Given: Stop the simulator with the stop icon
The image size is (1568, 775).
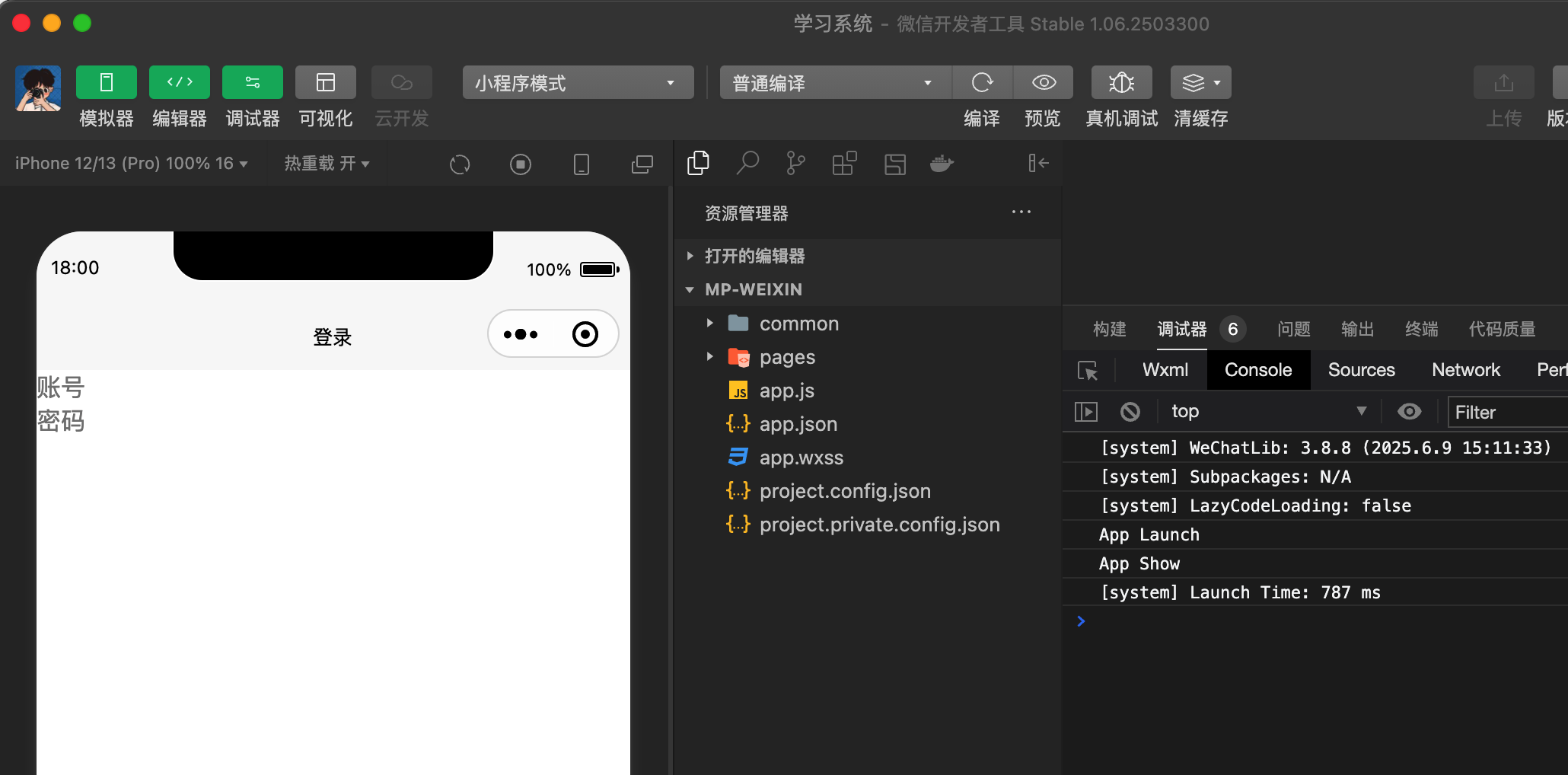Looking at the screenshot, I should tap(521, 164).
